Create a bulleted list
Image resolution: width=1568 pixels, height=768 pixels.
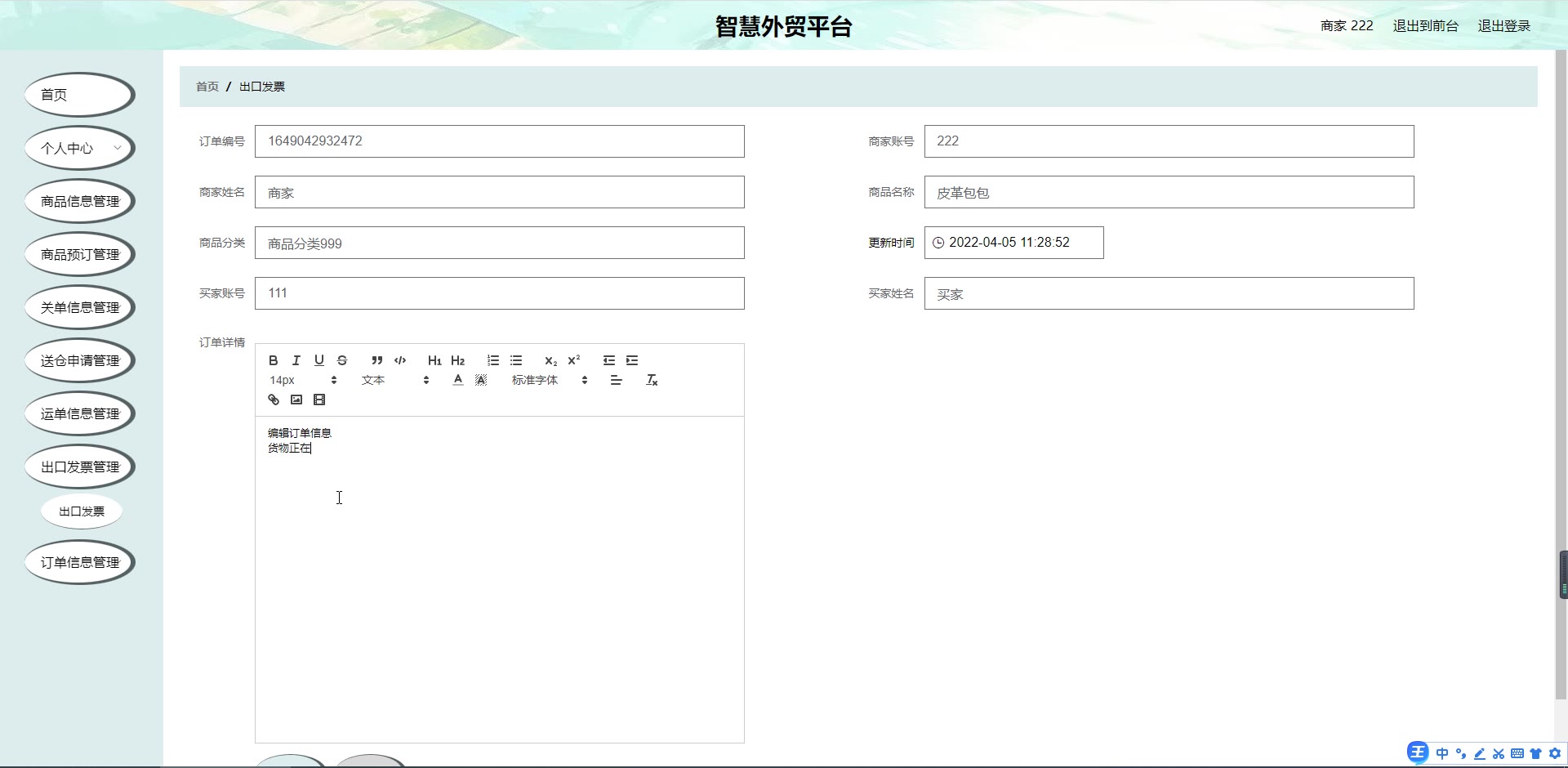516,360
